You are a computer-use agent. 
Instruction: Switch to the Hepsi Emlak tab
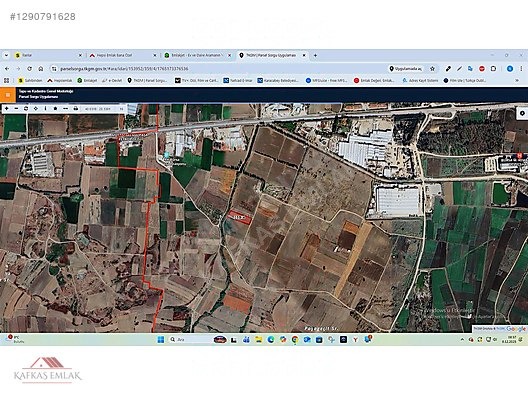coord(123,55)
